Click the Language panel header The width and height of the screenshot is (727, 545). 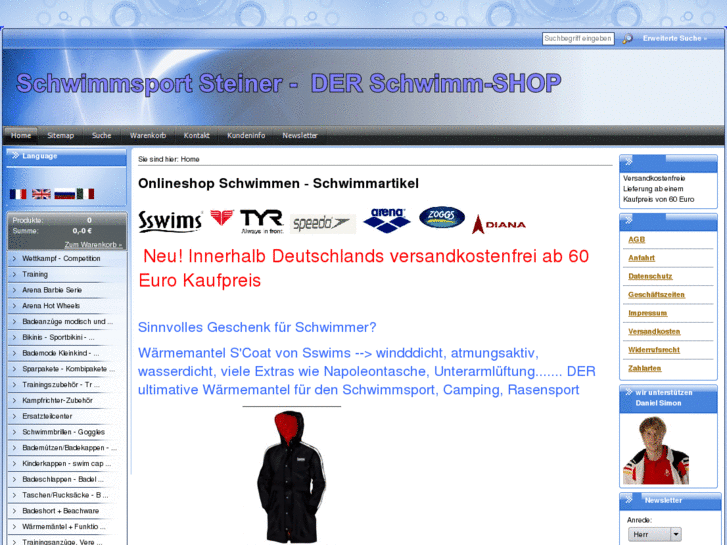point(66,156)
